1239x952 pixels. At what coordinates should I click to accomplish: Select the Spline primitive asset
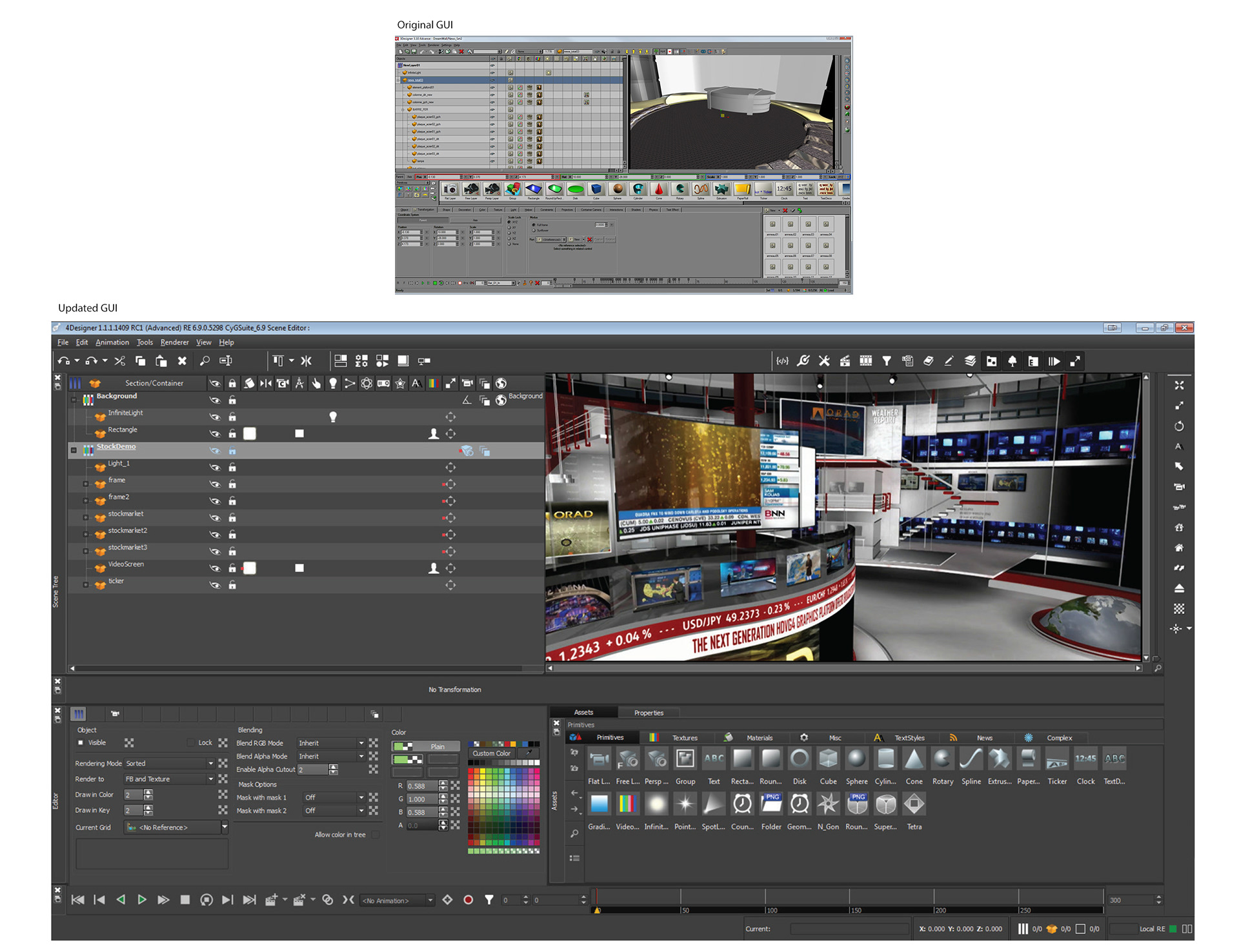click(x=971, y=760)
